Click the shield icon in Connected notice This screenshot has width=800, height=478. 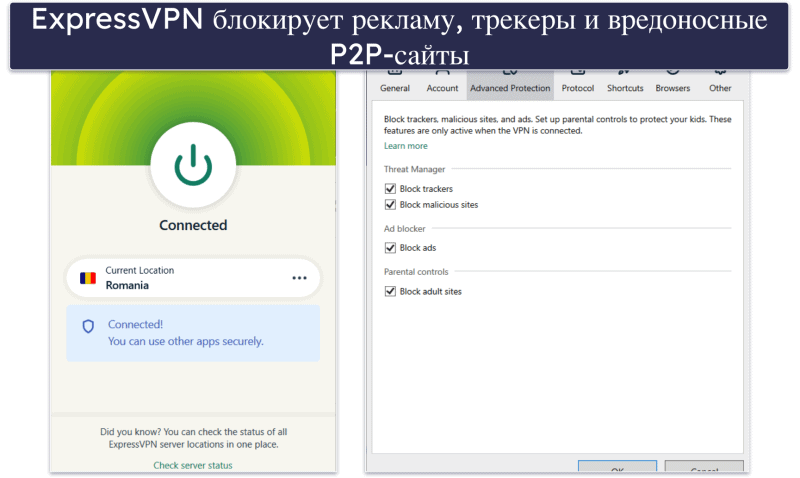[x=88, y=326]
